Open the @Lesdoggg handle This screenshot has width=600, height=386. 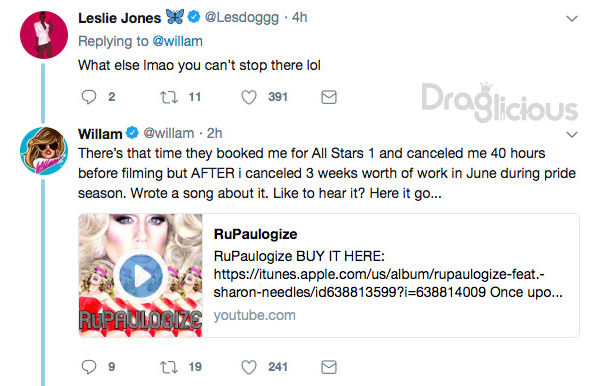coord(241,18)
